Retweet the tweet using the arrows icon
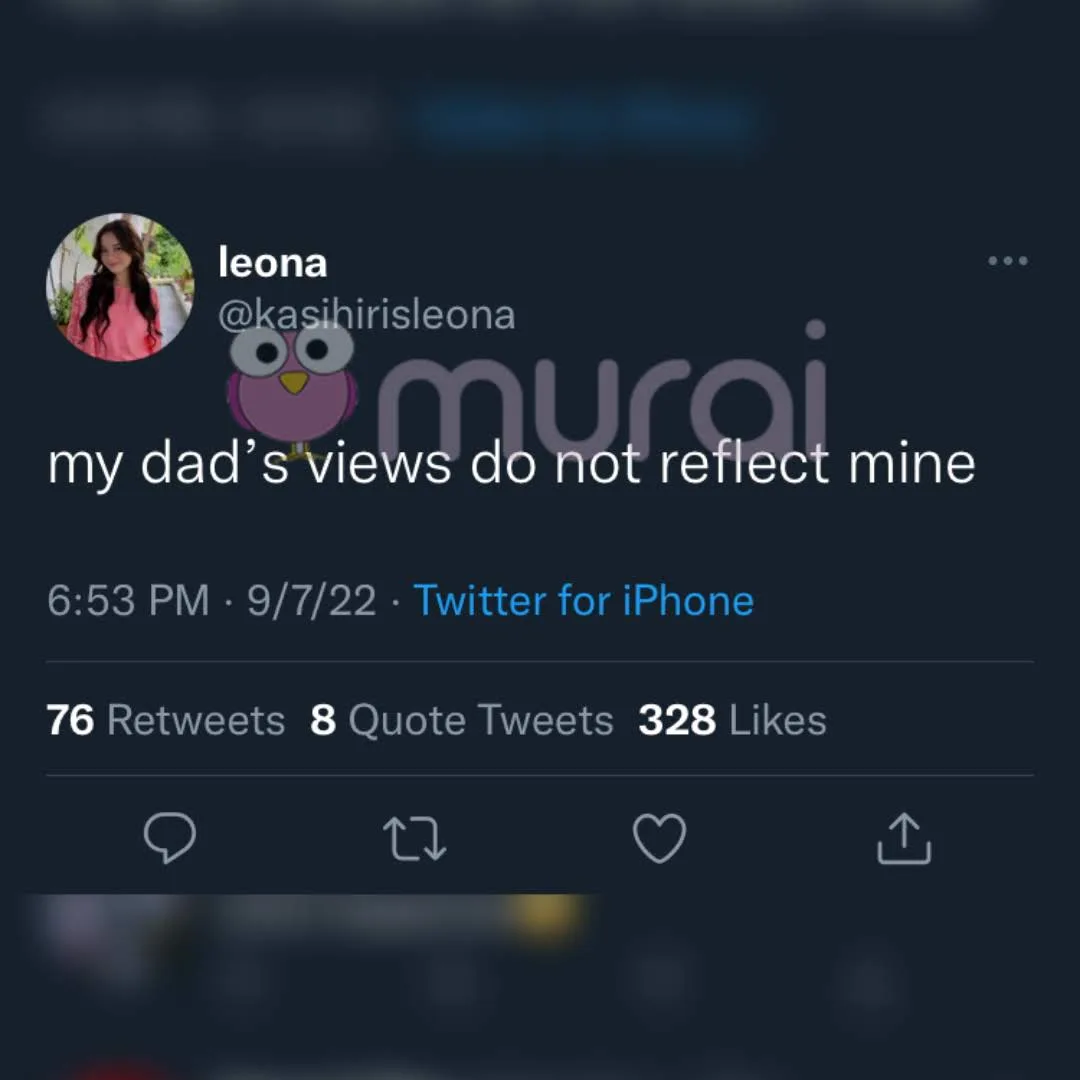 (x=415, y=838)
